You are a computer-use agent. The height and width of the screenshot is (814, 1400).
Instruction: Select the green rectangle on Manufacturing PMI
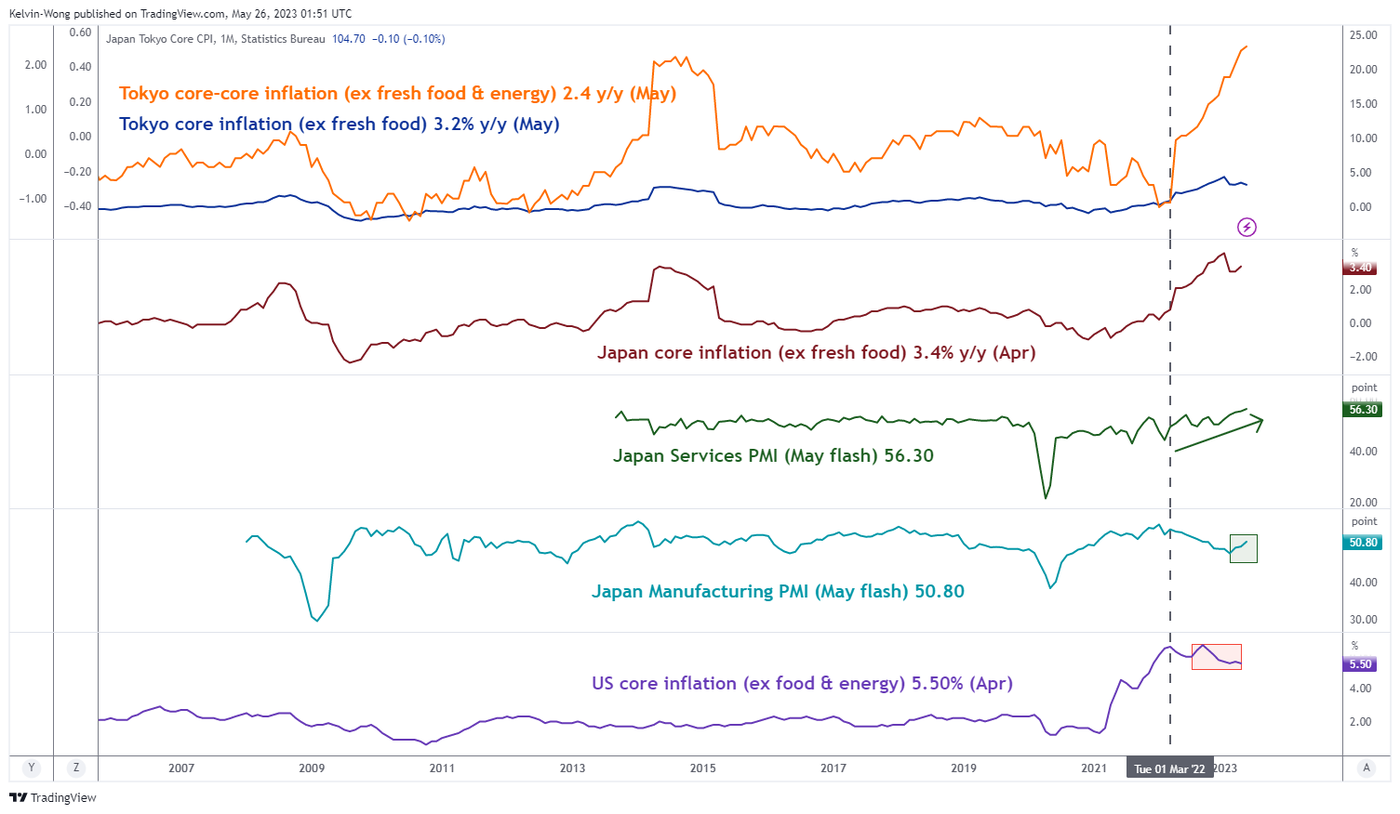pos(1243,549)
